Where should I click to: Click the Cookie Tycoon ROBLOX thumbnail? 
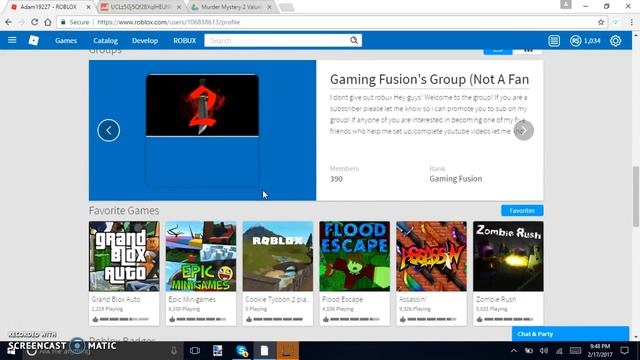point(278,256)
